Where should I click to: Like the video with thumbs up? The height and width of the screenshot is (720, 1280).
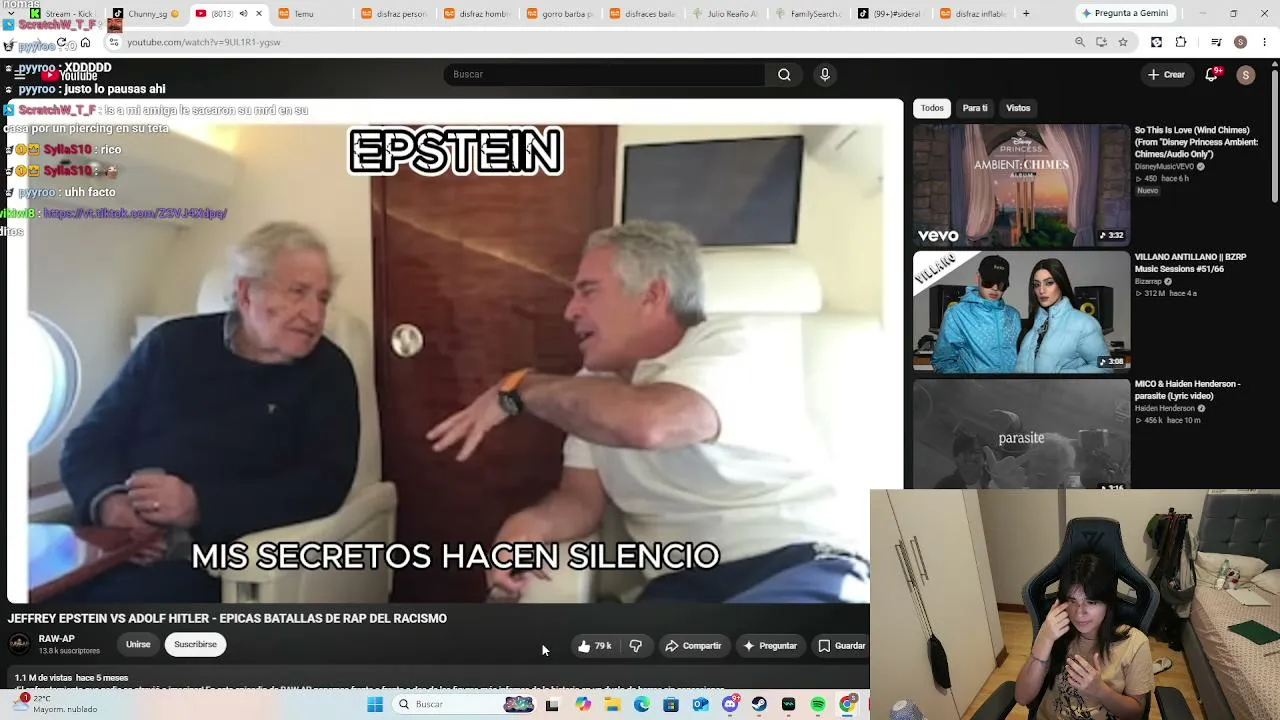point(595,646)
